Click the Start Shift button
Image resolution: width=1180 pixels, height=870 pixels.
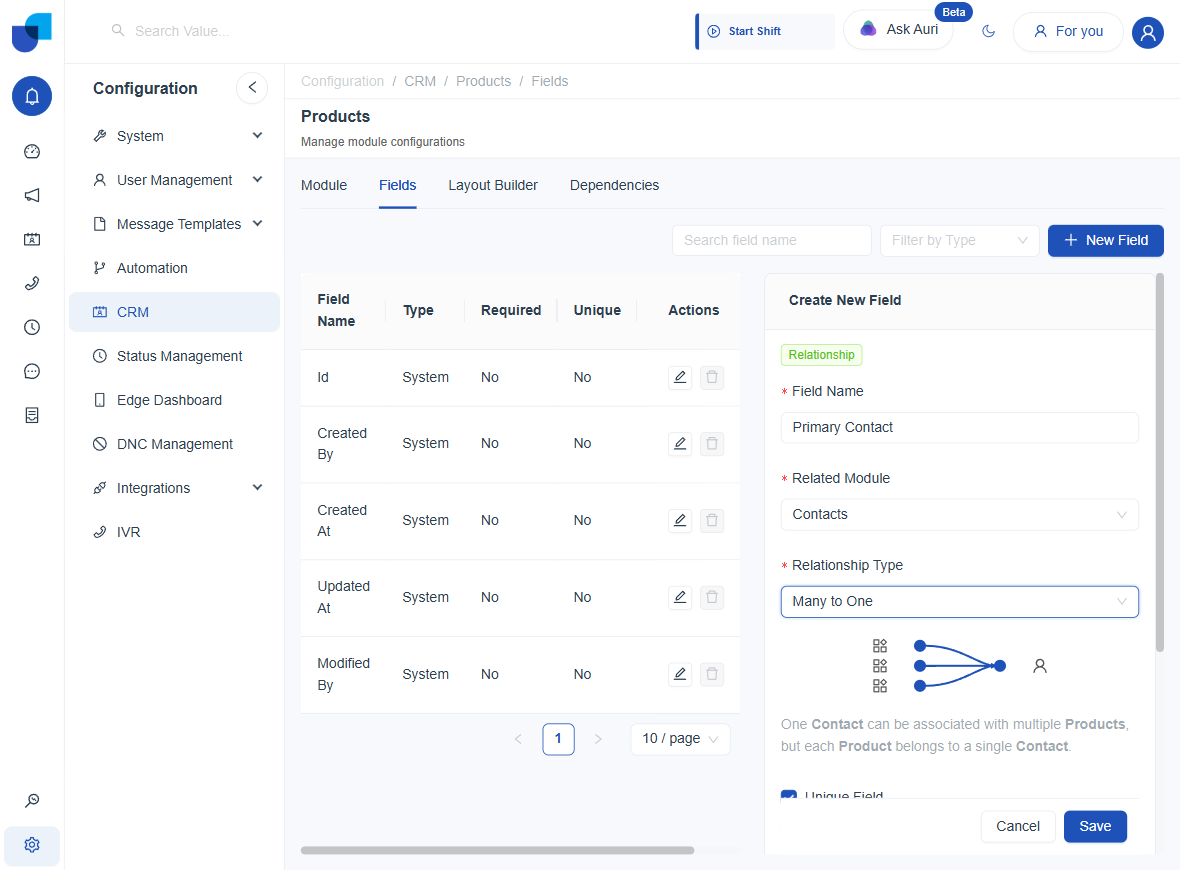pos(765,32)
